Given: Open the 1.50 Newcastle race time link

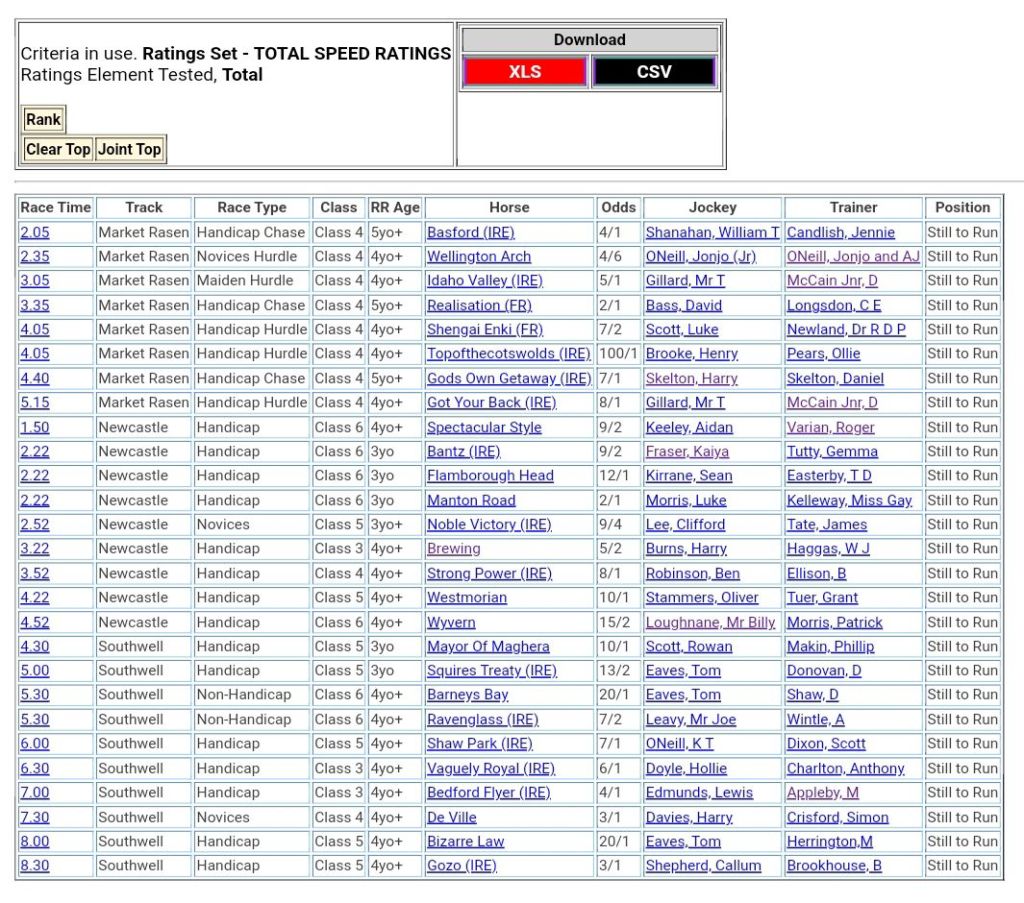Looking at the screenshot, I should [x=34, y=427].
